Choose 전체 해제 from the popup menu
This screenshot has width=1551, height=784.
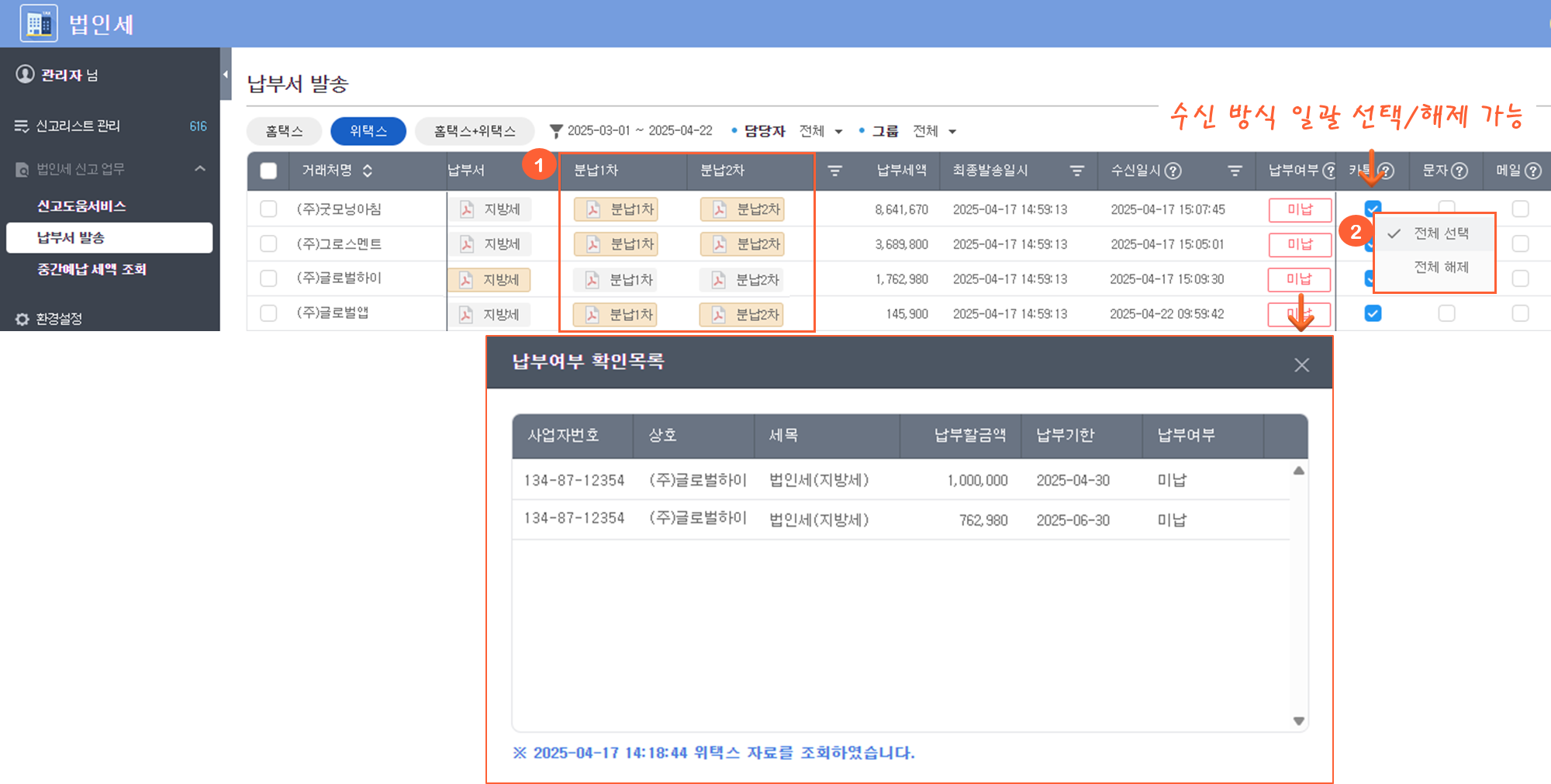click(x=1441, y=267)
